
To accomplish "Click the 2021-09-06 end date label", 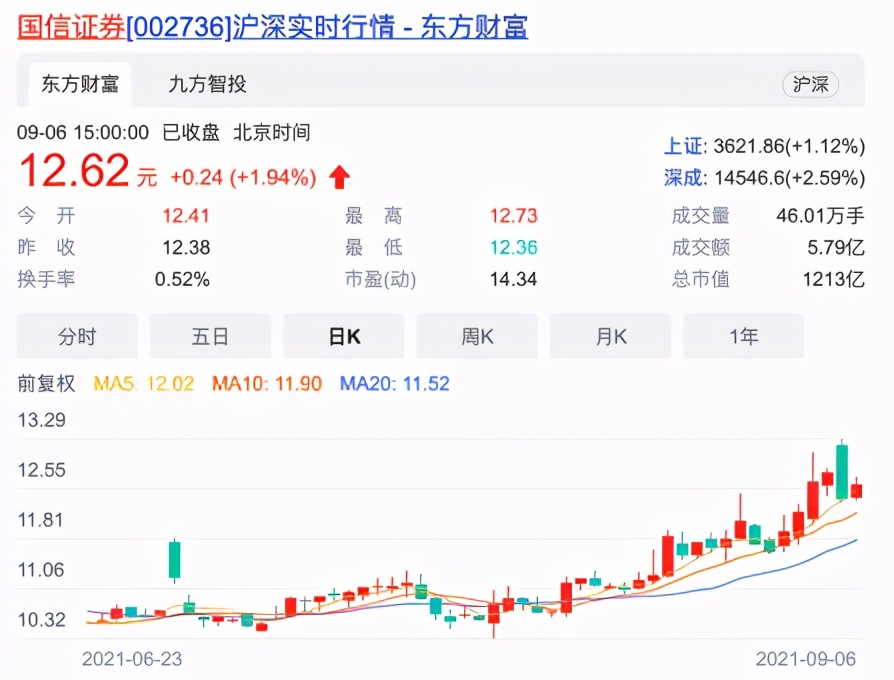I will 808,659.
